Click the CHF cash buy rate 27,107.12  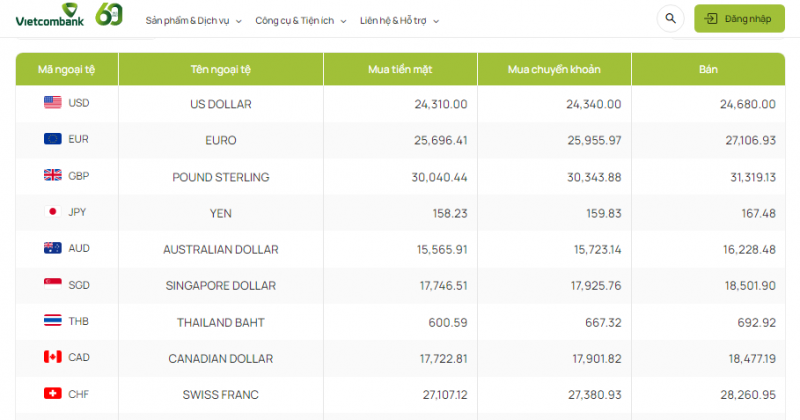(445, 395)
